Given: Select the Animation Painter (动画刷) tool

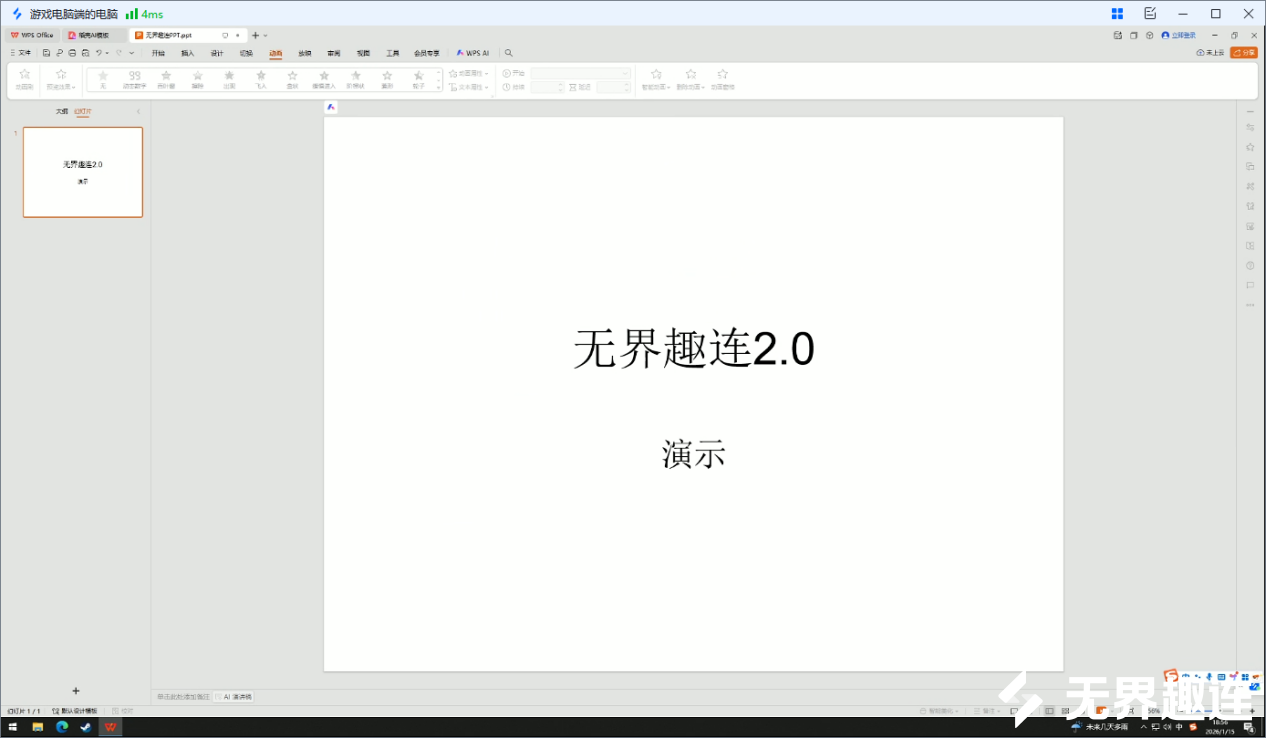Looking at the screenshot, I should [22, 80].
